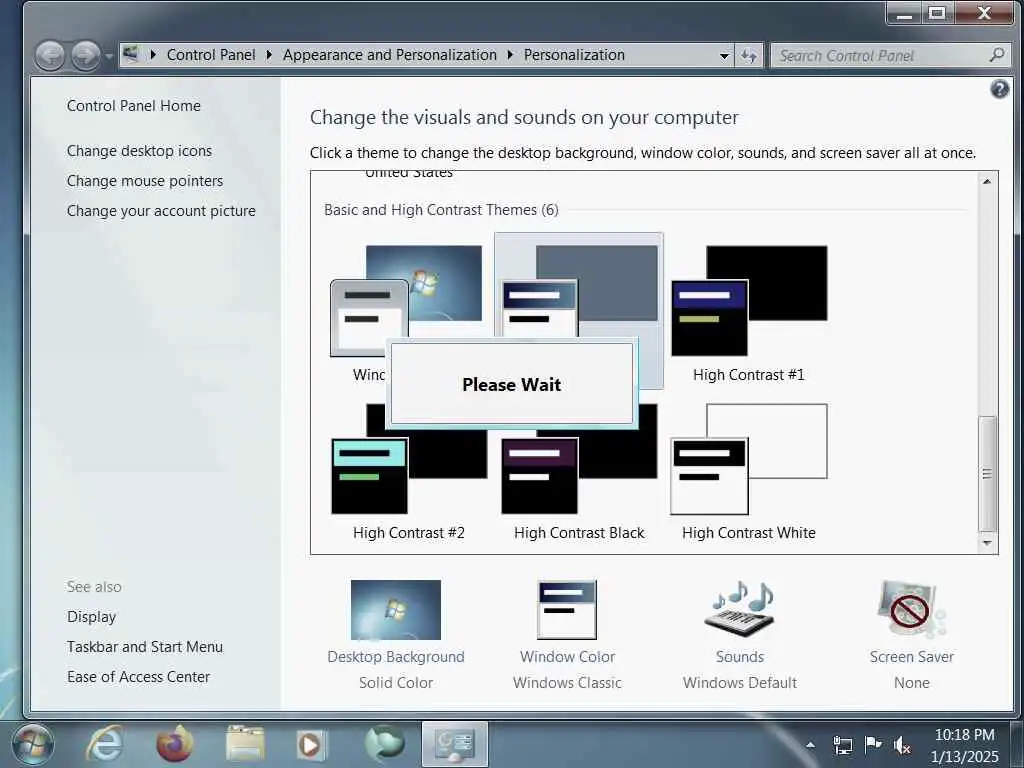Open the address bar history dropdown

point(724,56)
